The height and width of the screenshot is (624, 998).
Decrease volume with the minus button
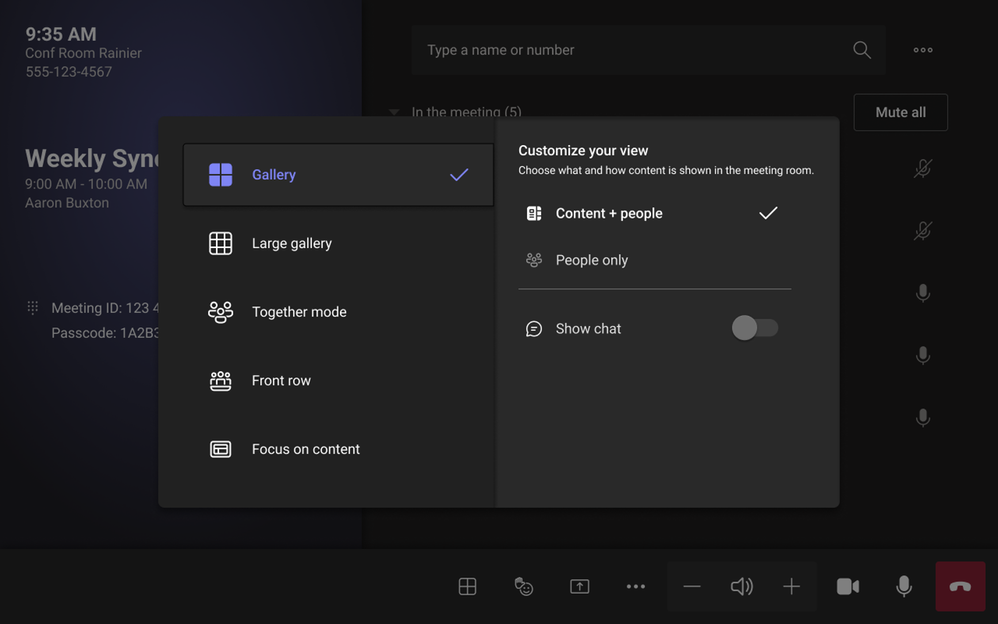coord(692,587)
